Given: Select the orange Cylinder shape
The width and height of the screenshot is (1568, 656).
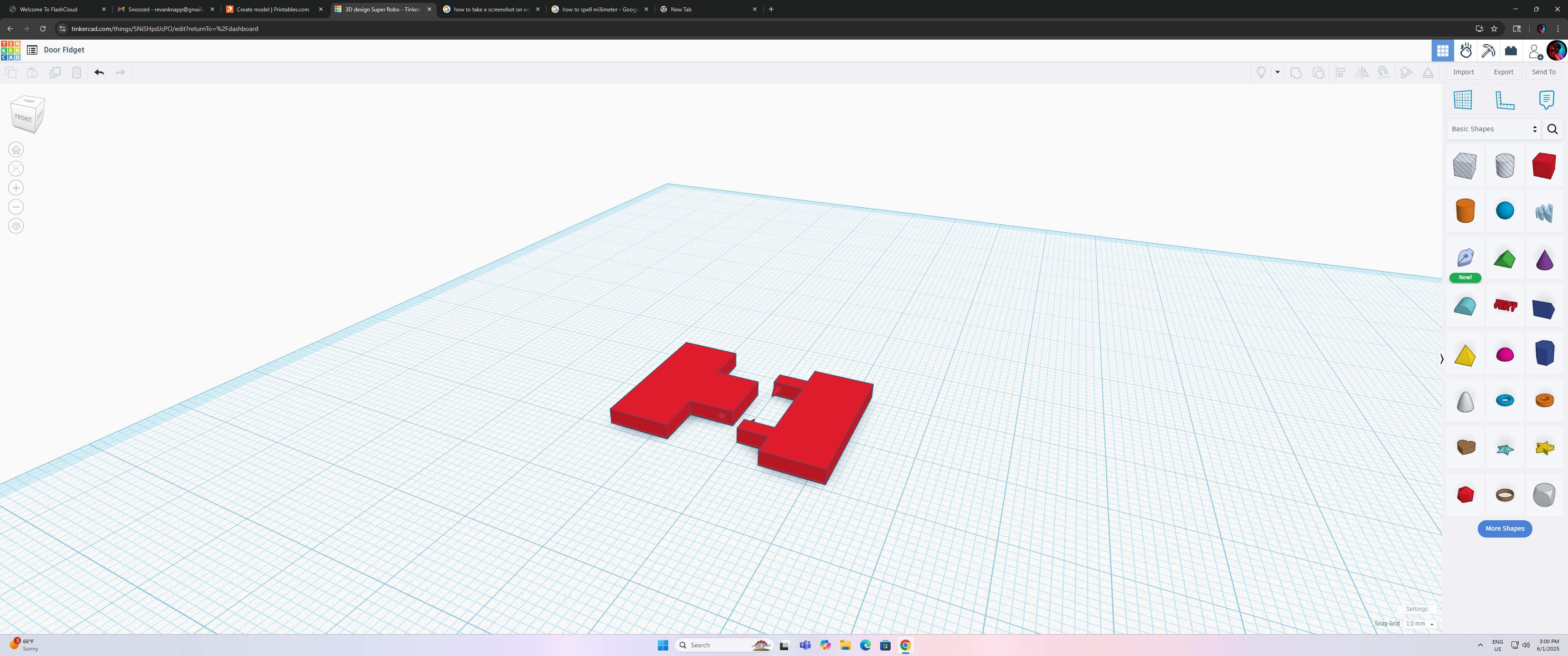Looking at the screenshot, I should coord(1465,211).
